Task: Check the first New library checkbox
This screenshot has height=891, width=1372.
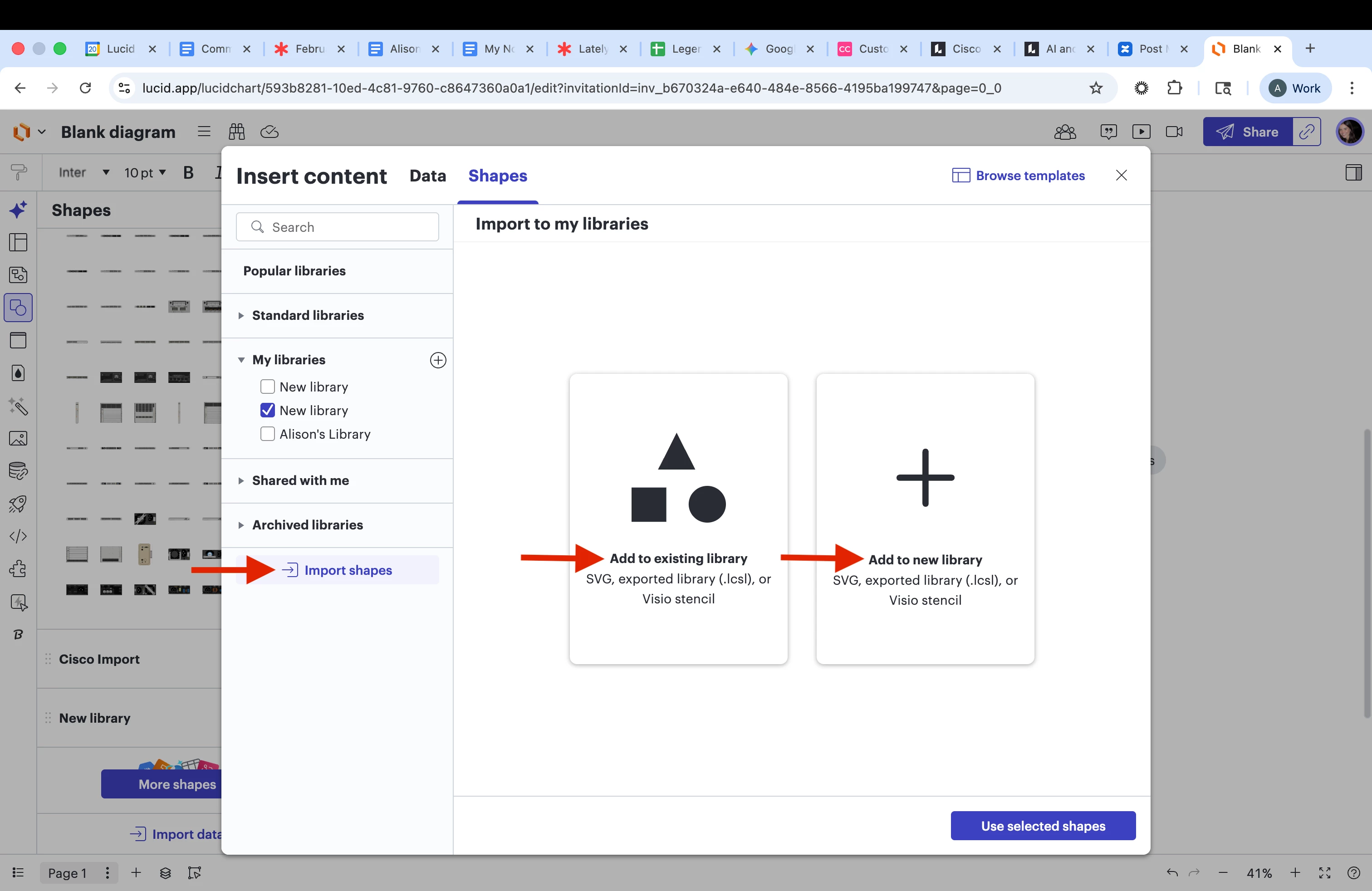Action: [x=268, y=387]
